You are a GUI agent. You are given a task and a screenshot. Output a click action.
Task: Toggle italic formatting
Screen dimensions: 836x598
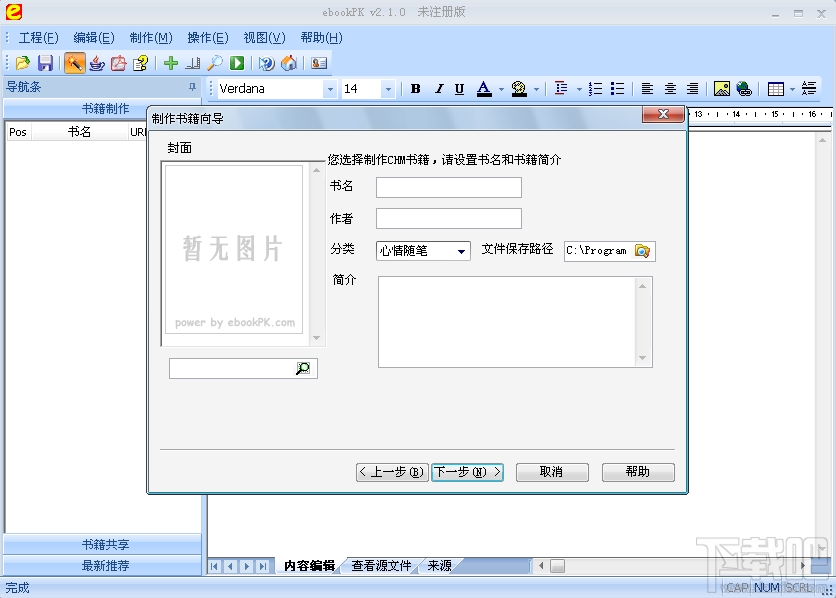pyautogui.click(x=438, y=88)
